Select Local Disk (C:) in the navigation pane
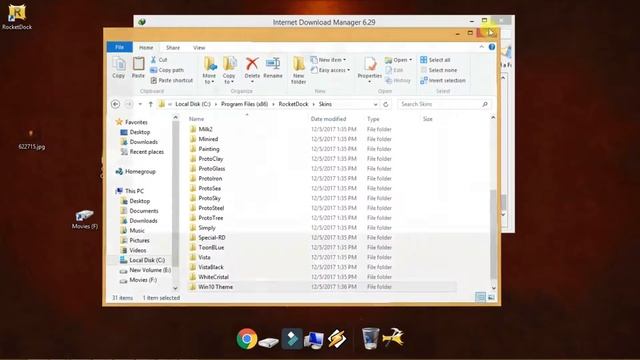640x360 pixels. 142,260
